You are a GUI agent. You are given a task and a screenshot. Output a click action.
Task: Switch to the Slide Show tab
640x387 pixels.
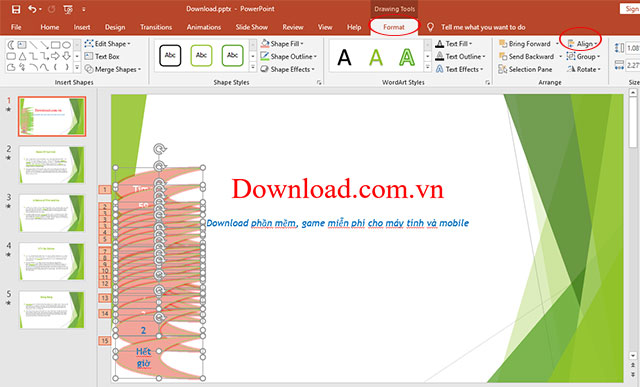(x=251, y=27)
